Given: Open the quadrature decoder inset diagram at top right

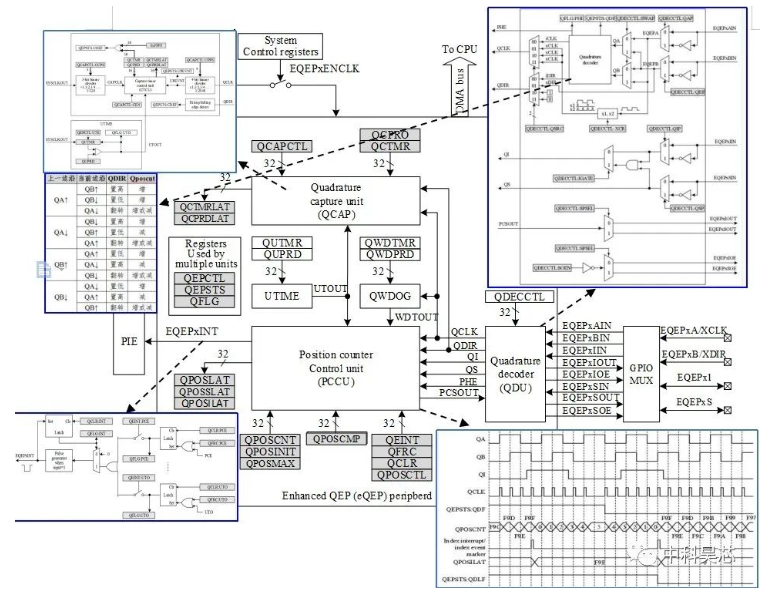Looking at the screenshot, I should (617, 147).
